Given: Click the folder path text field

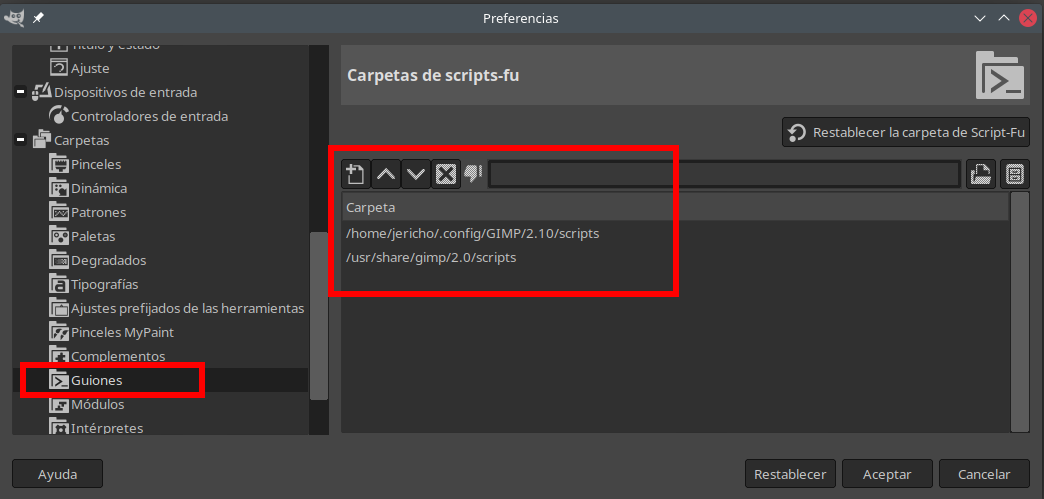Looking at the screenshot, I should point(724,174).
